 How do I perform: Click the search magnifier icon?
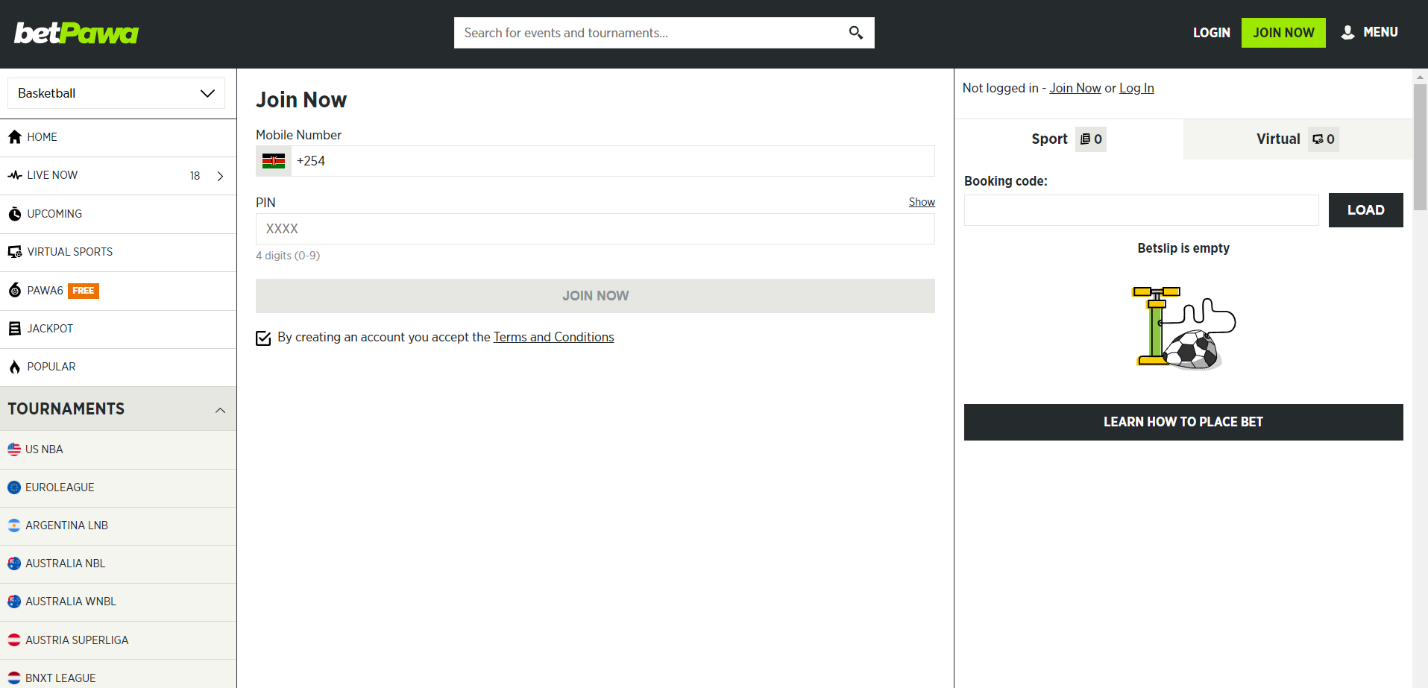point(855,33)
